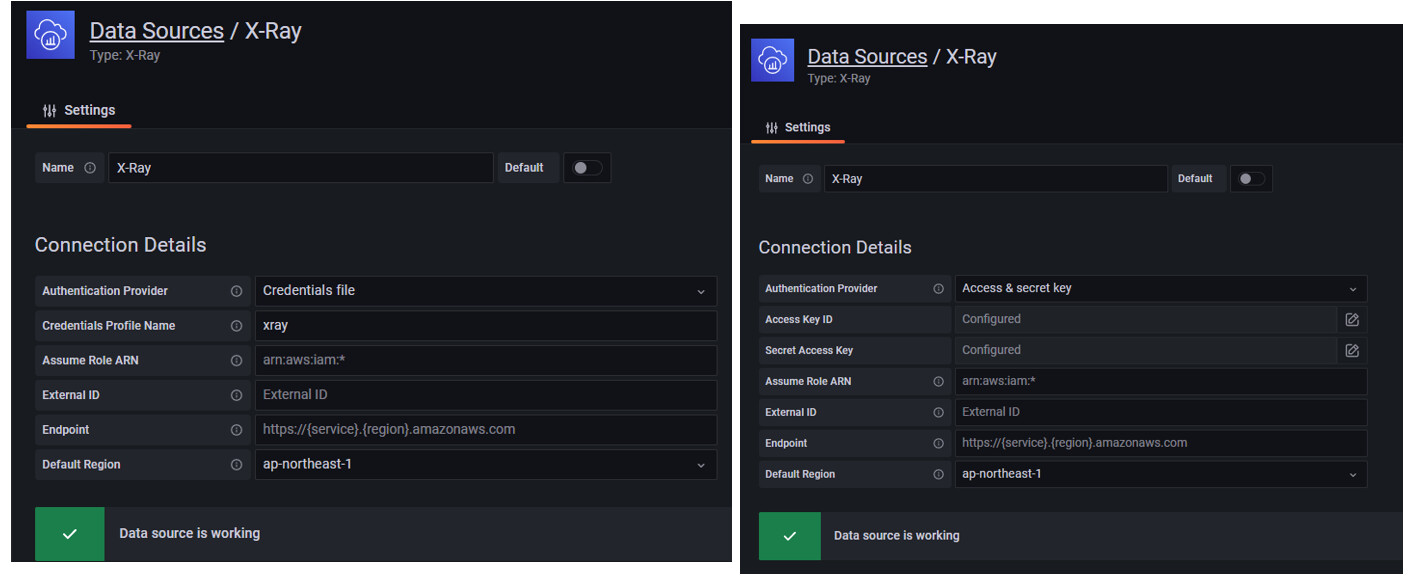Click Endpoint info icon, Access & secret key form

[x=938, y=444]
